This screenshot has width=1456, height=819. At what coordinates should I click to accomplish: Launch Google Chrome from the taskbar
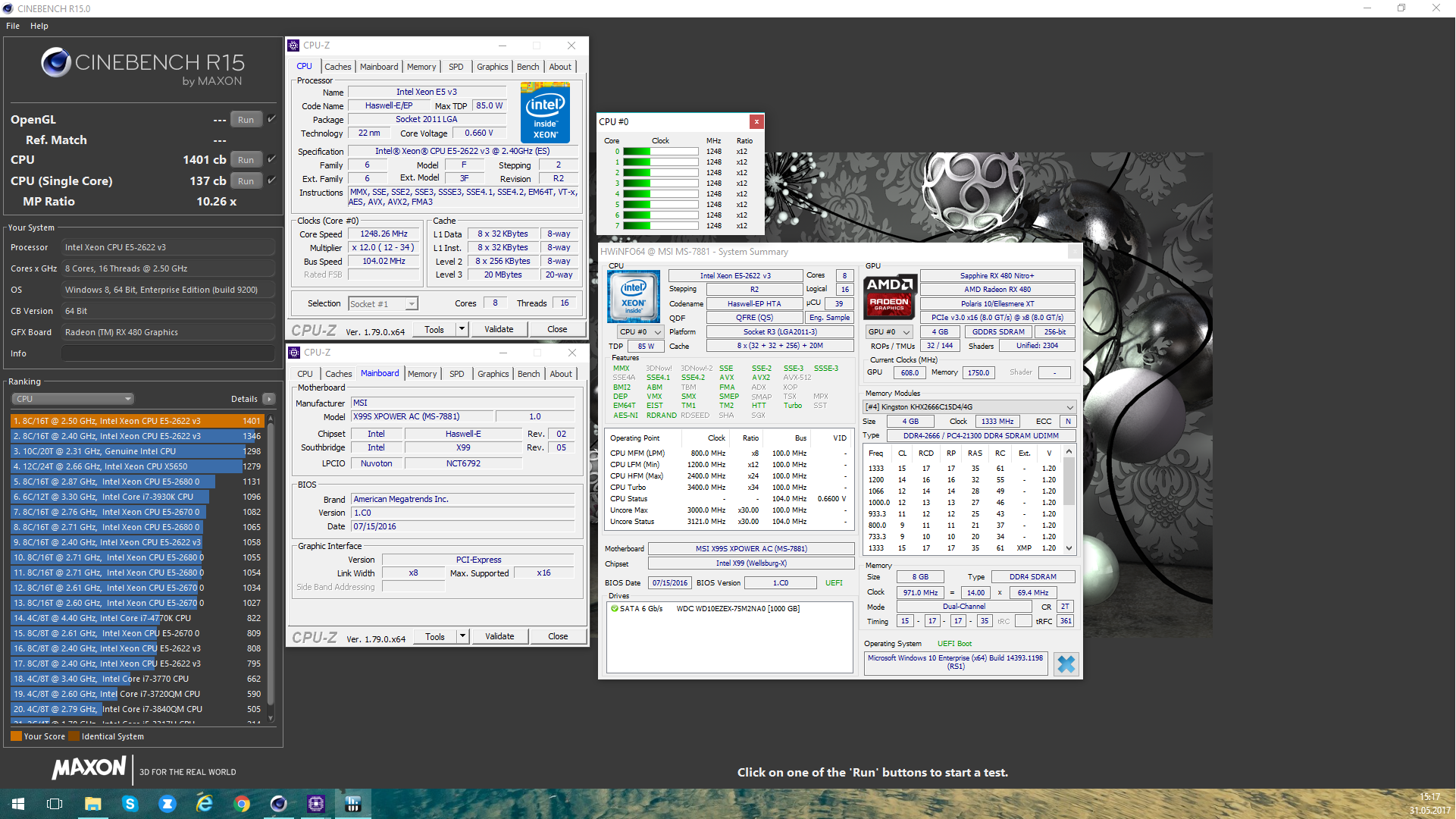point(241,804)
